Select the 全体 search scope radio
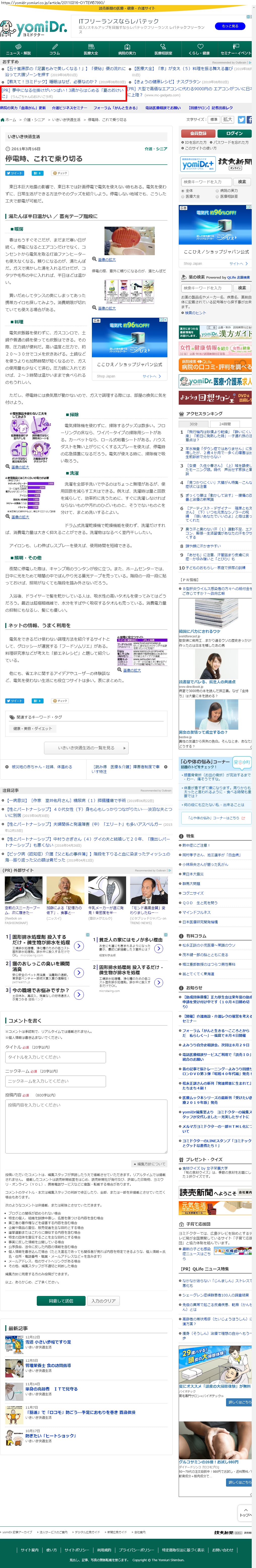The height and width of the screenshot is (1568, 256). click(x=183, y=191)
